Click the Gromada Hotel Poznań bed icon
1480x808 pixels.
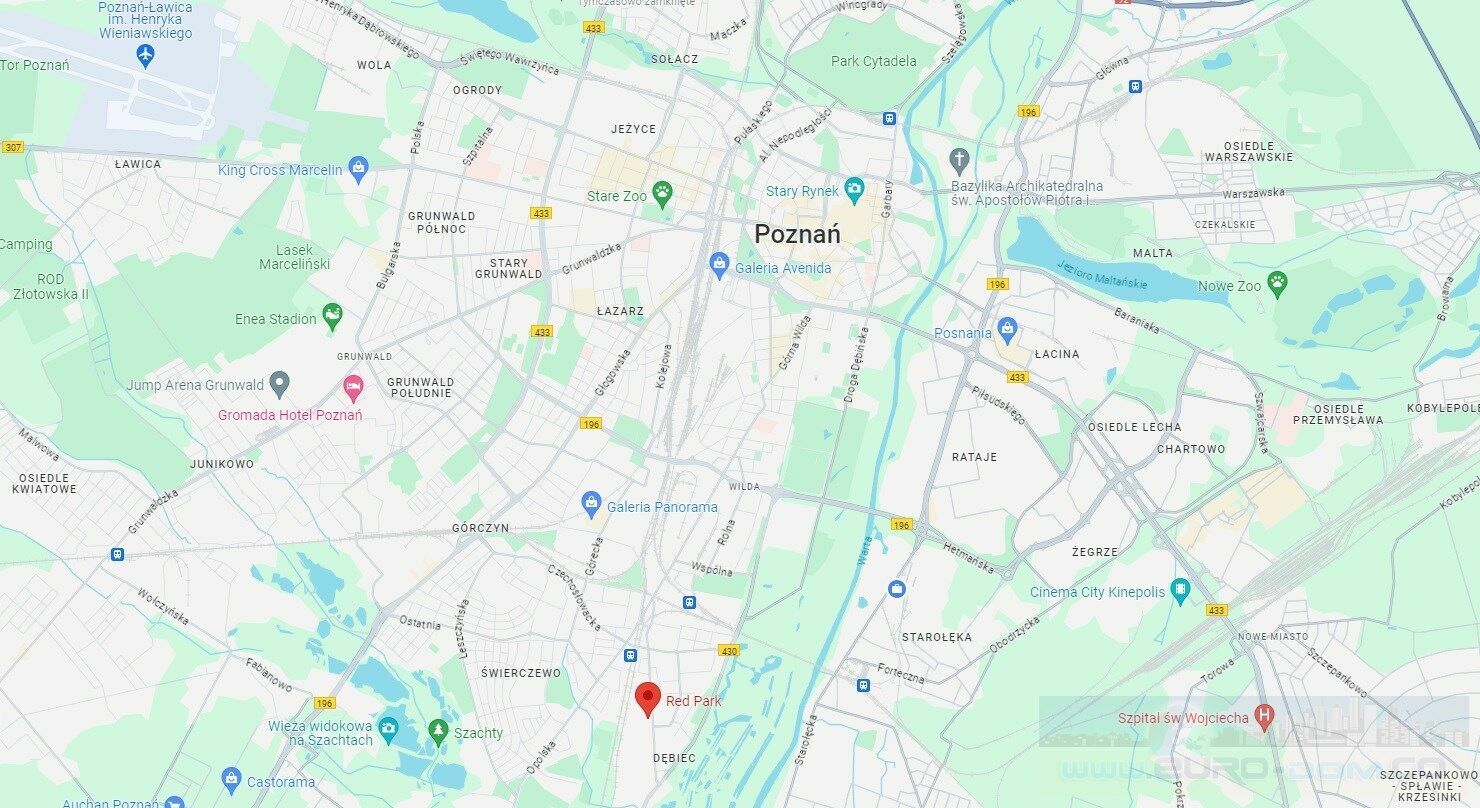352,386
